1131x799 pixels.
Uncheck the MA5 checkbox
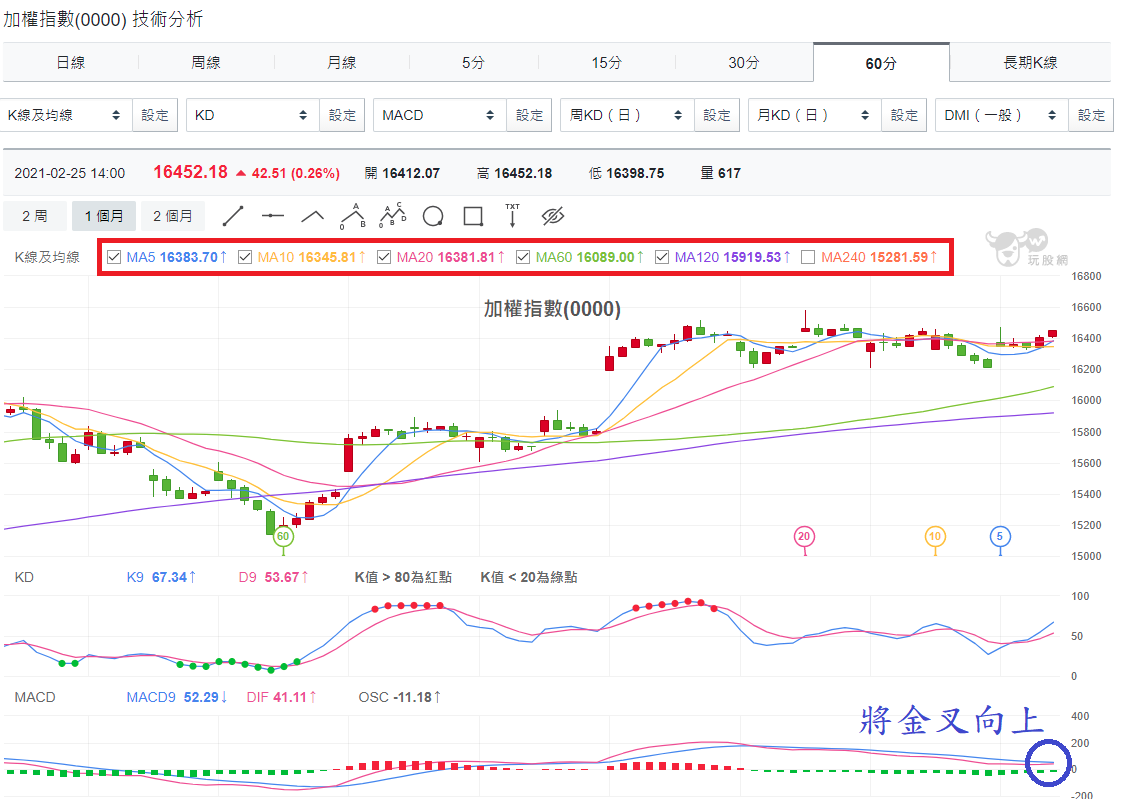click(x=114, y=257)
